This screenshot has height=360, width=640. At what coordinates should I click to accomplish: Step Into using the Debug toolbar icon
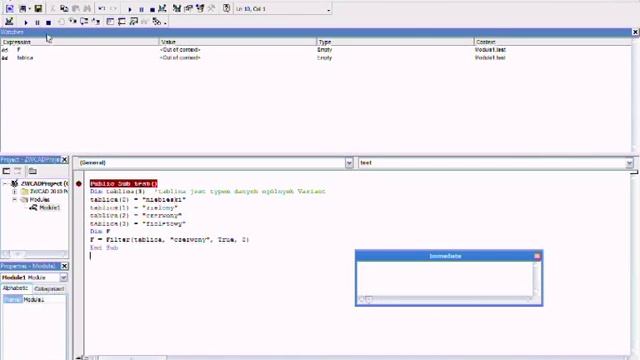pyautogui.click(x=73, y=22)
